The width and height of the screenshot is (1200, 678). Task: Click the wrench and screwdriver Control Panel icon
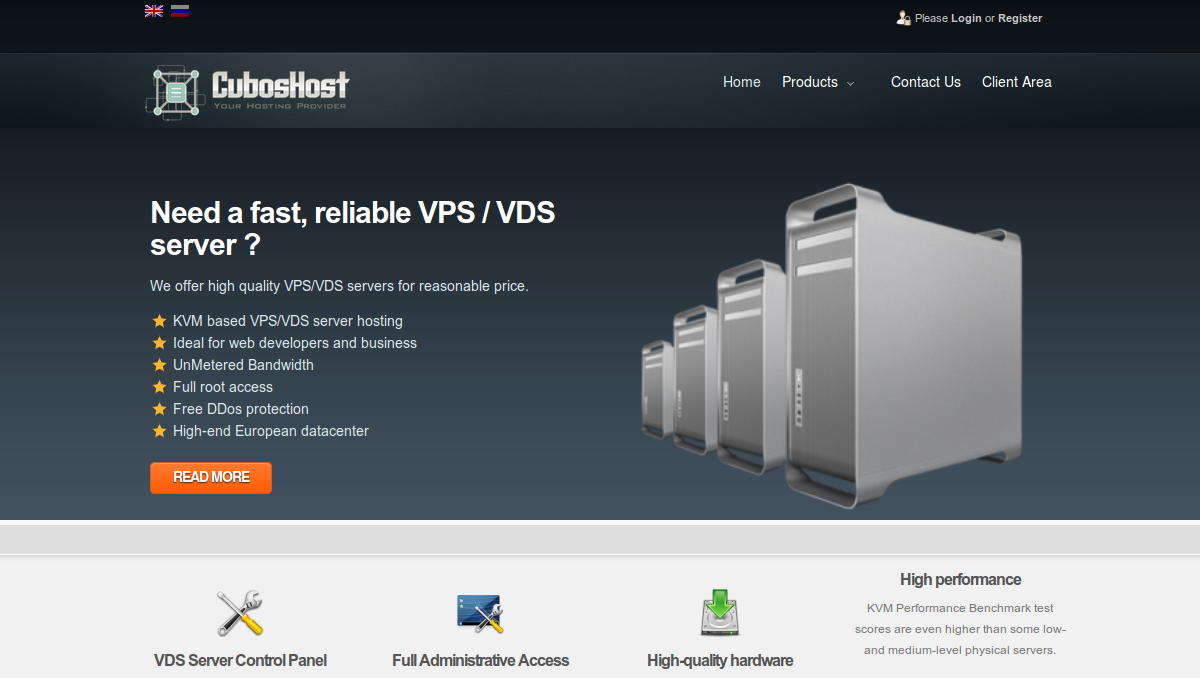pyautogui.click(x=240, y=613)
